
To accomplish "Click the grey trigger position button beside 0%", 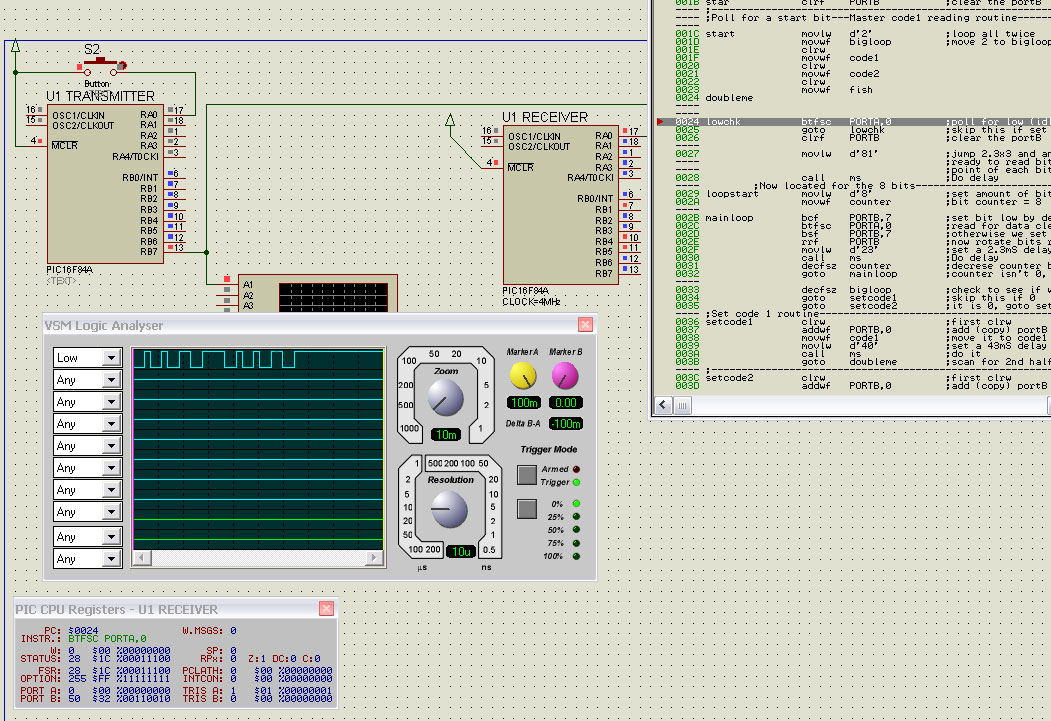I will [527, 509].
